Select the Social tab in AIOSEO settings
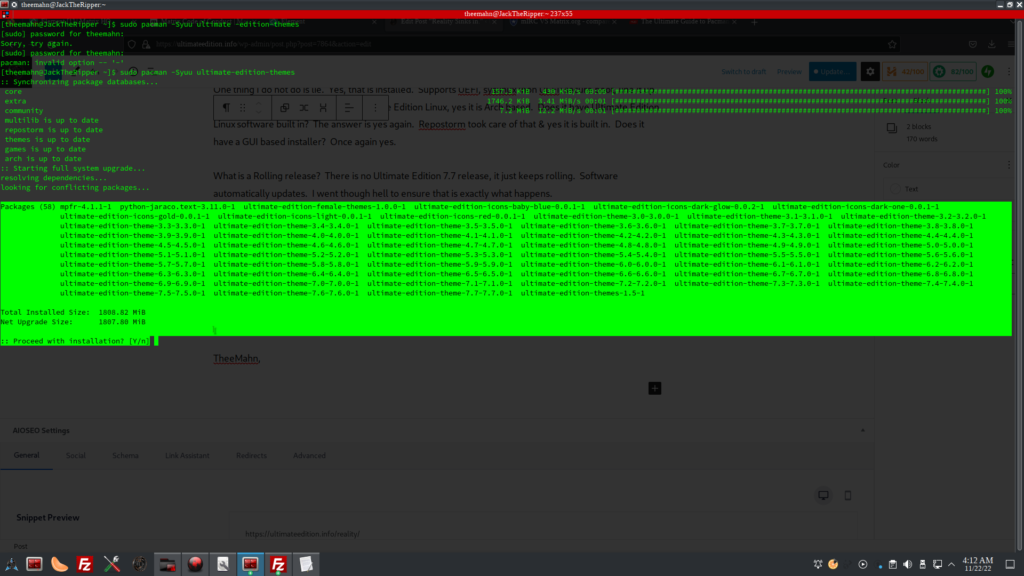 (x=76, y=455)
